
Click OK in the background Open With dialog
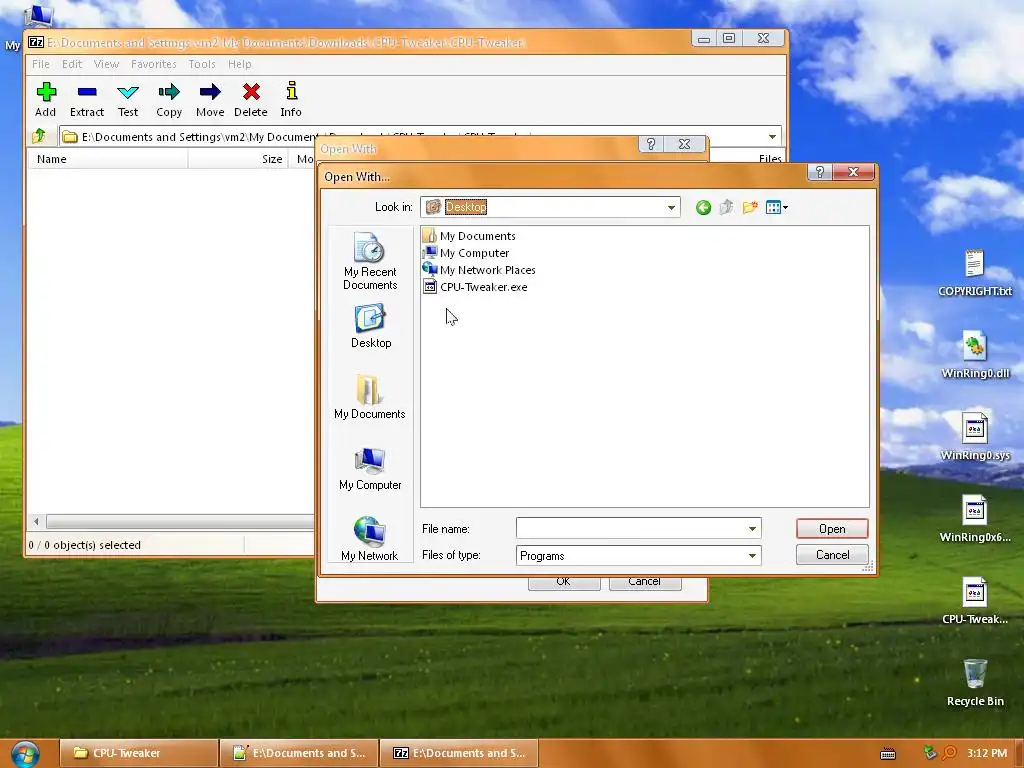[564, 583]
